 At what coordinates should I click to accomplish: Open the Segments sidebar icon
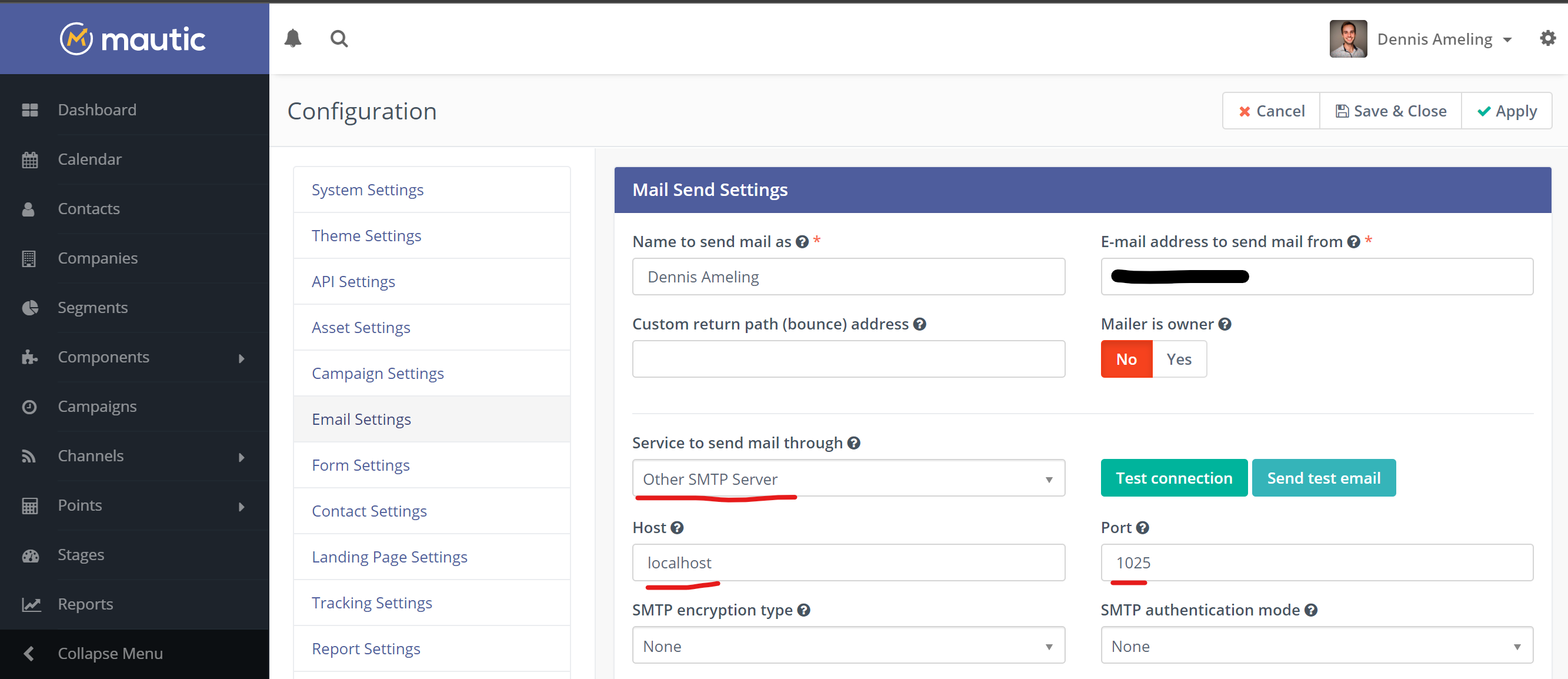click(x=29, y=308)
